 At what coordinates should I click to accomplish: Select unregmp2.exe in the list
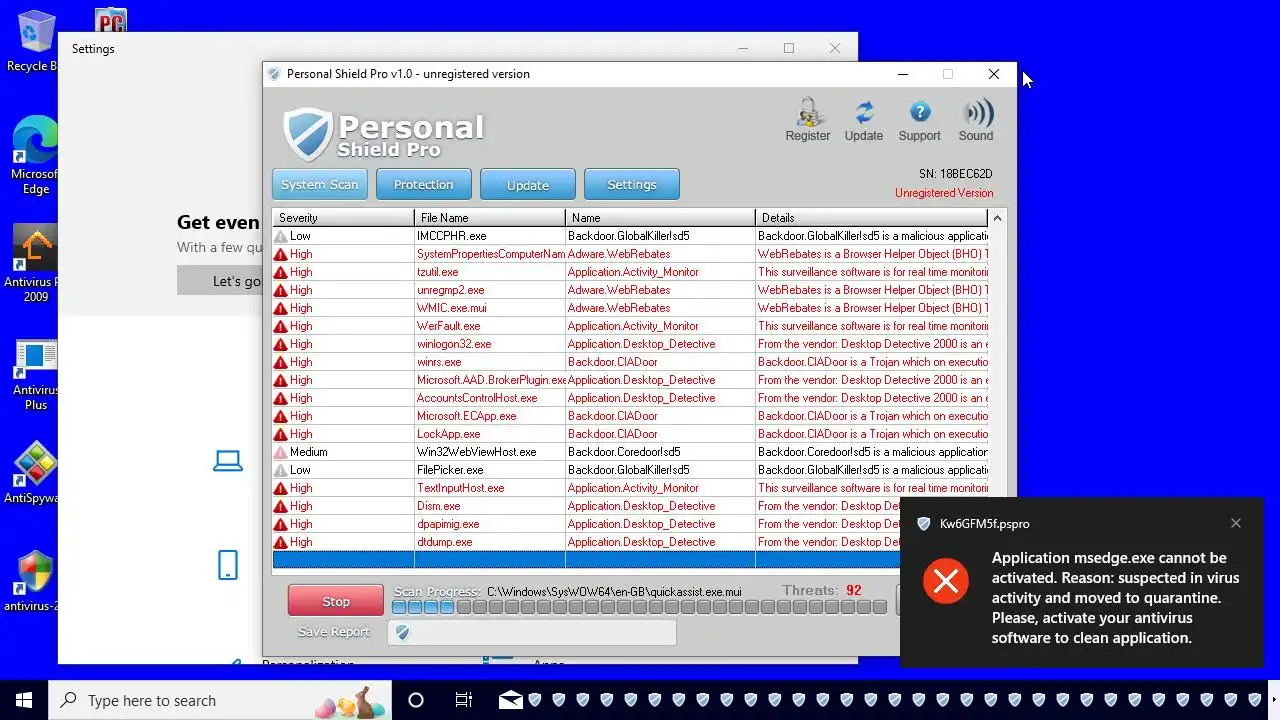[630, 290]
